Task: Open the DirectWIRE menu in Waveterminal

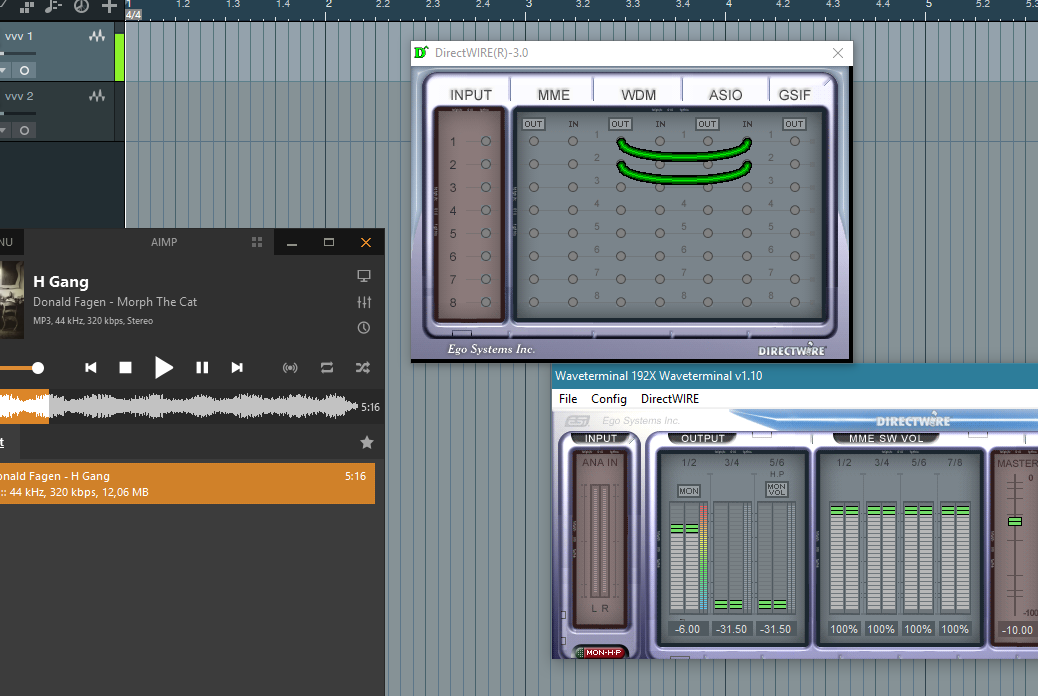Action: 669,399
